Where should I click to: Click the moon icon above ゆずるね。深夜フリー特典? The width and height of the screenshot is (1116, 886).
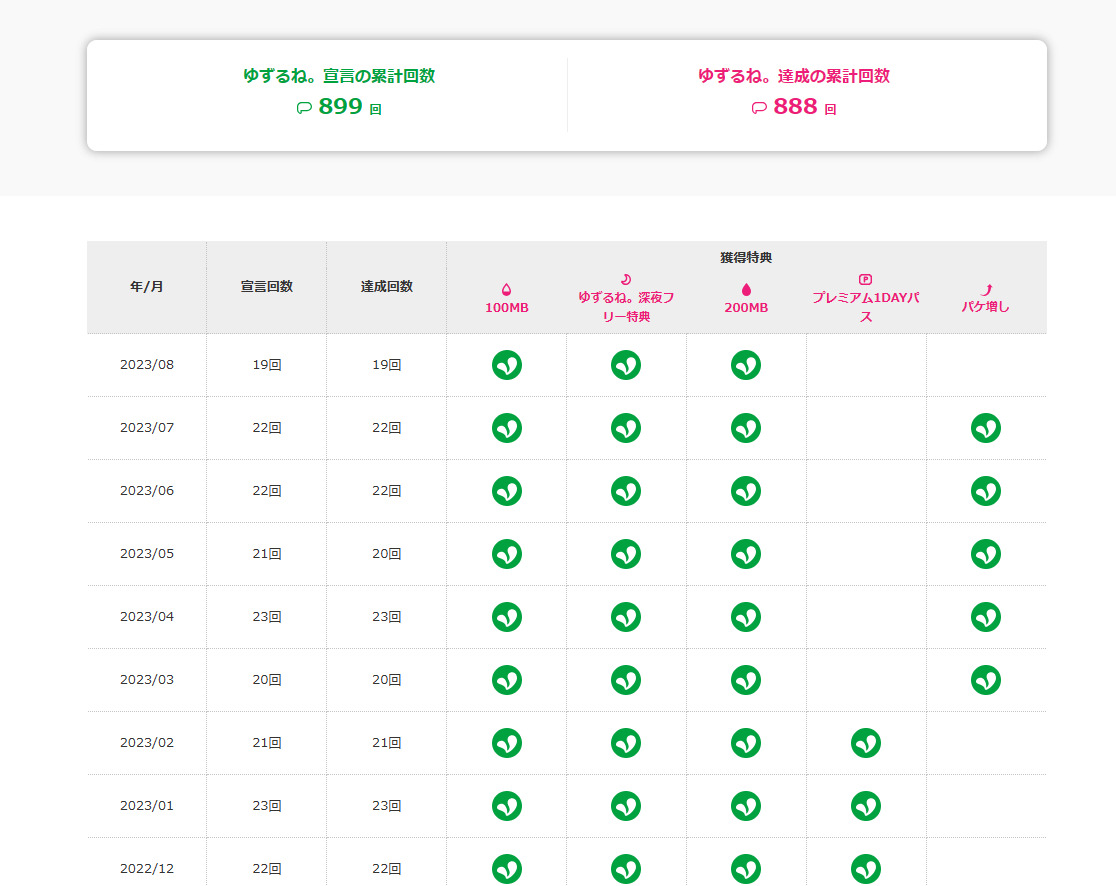[x=626, y=279]
